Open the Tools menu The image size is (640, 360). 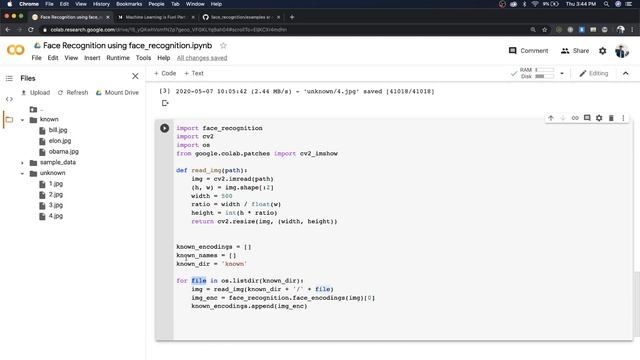pyautogui.click(x=143, y=58)
